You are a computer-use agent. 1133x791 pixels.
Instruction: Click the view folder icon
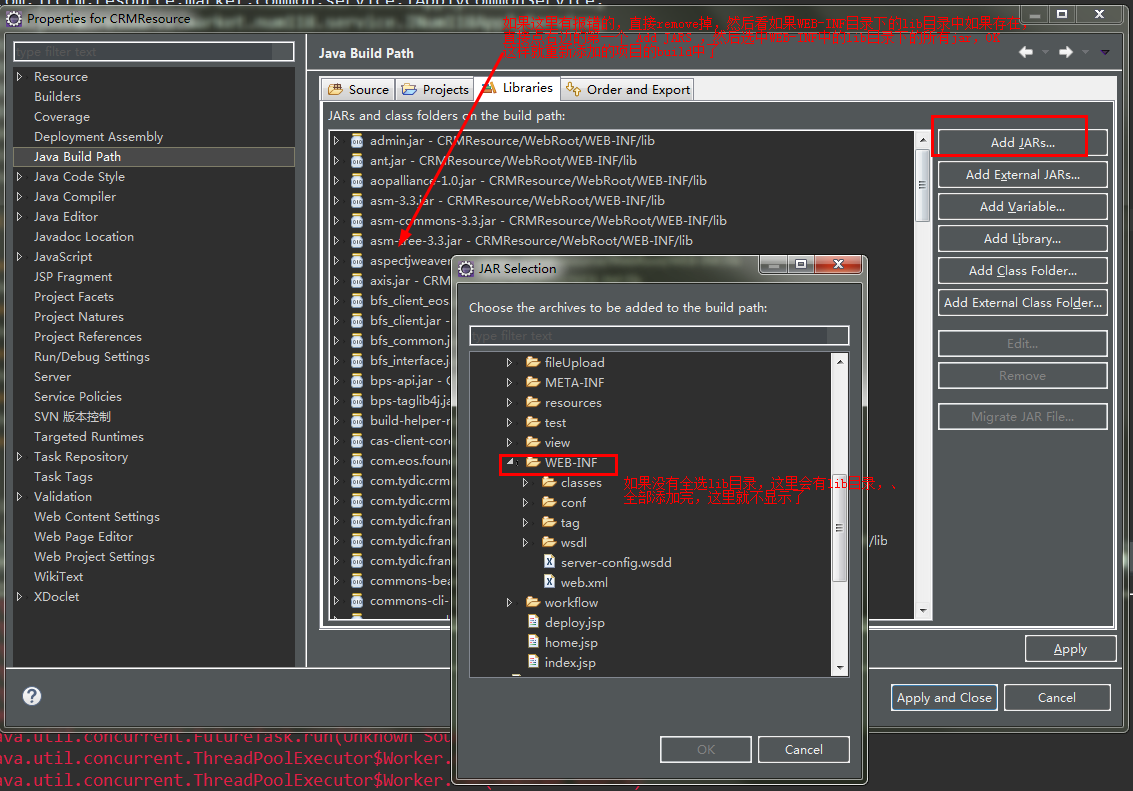pos(533,442)
